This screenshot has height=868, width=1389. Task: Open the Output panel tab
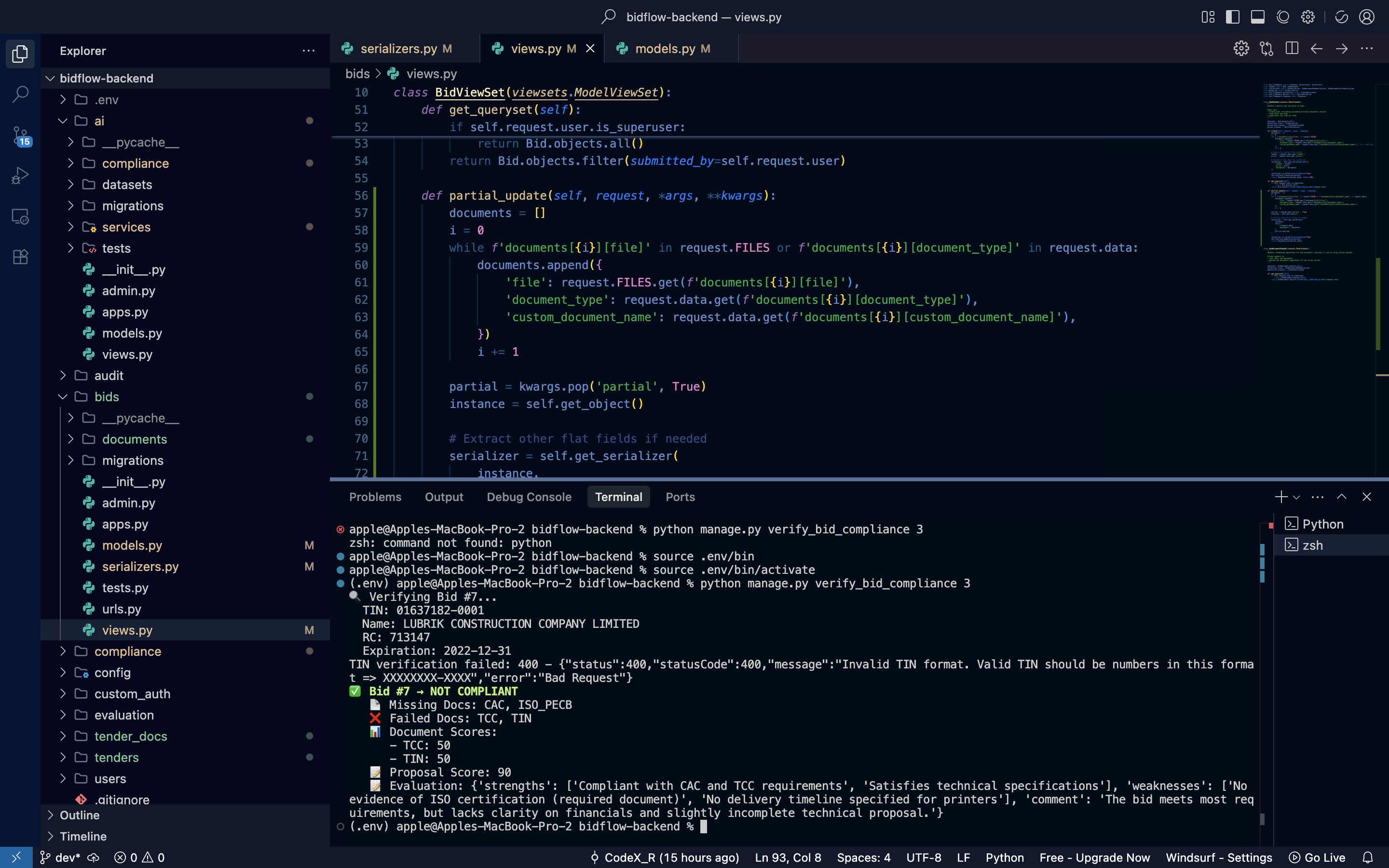pos(444,497)
